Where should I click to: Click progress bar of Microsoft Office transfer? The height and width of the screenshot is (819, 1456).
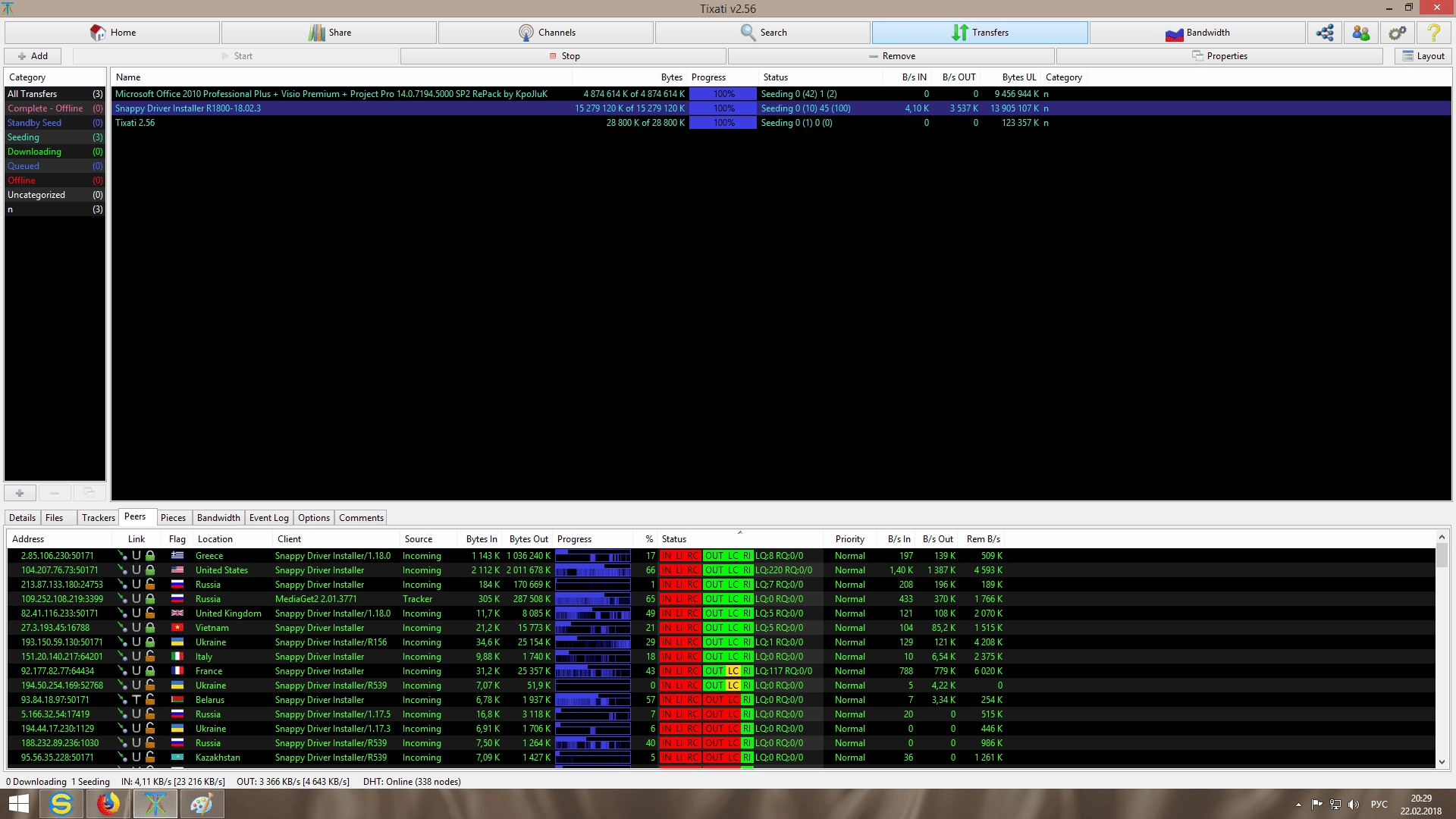[723, 94]
